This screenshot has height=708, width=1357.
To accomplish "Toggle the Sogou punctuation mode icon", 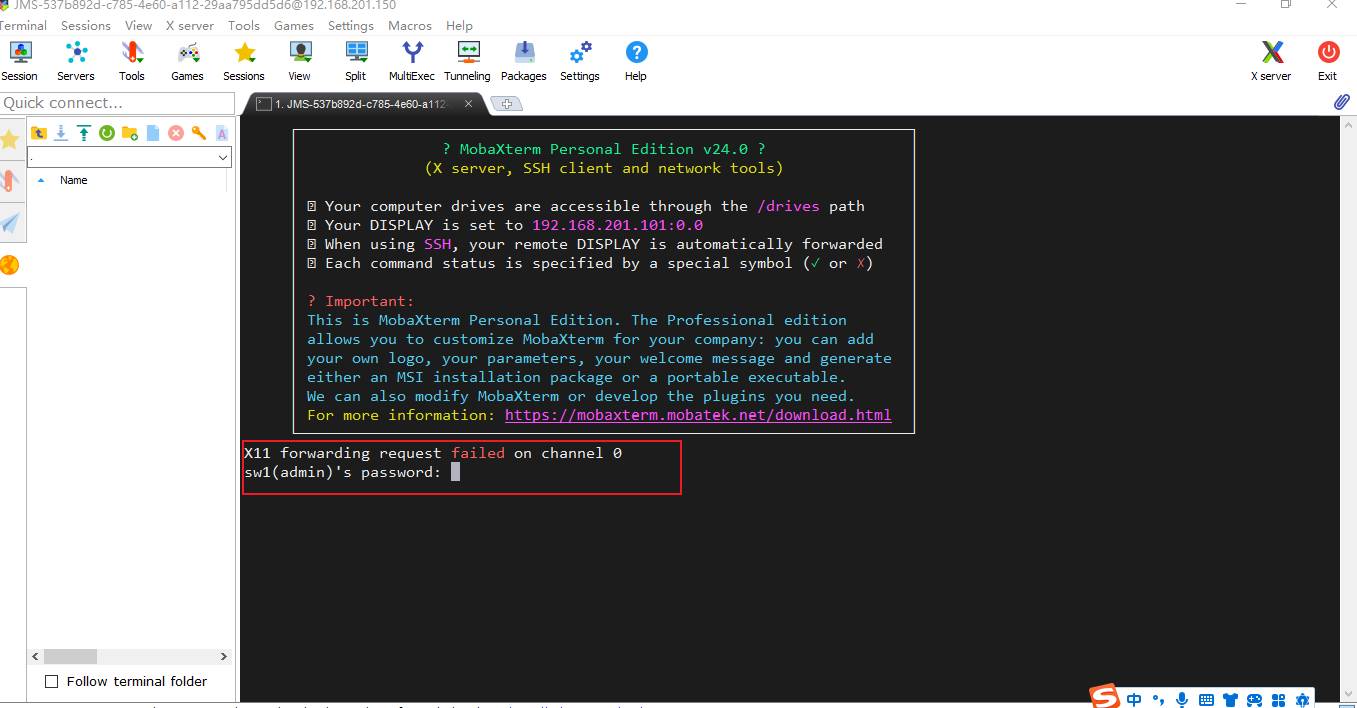I will point(1158,700).
